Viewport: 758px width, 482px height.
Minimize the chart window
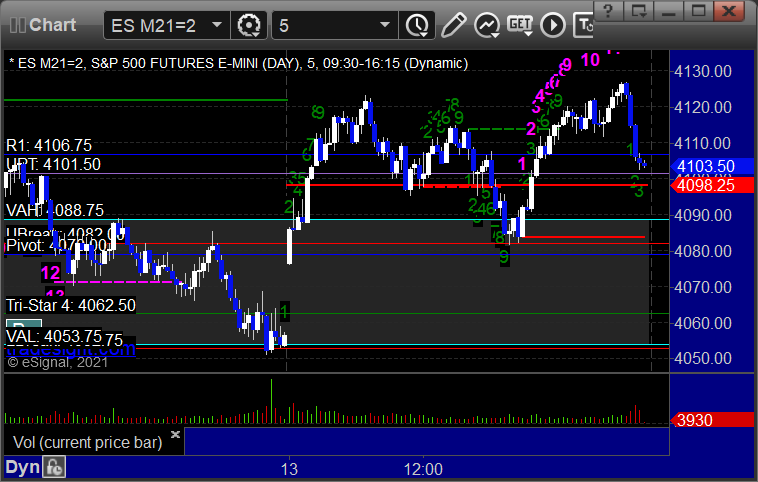pos(668,11)
